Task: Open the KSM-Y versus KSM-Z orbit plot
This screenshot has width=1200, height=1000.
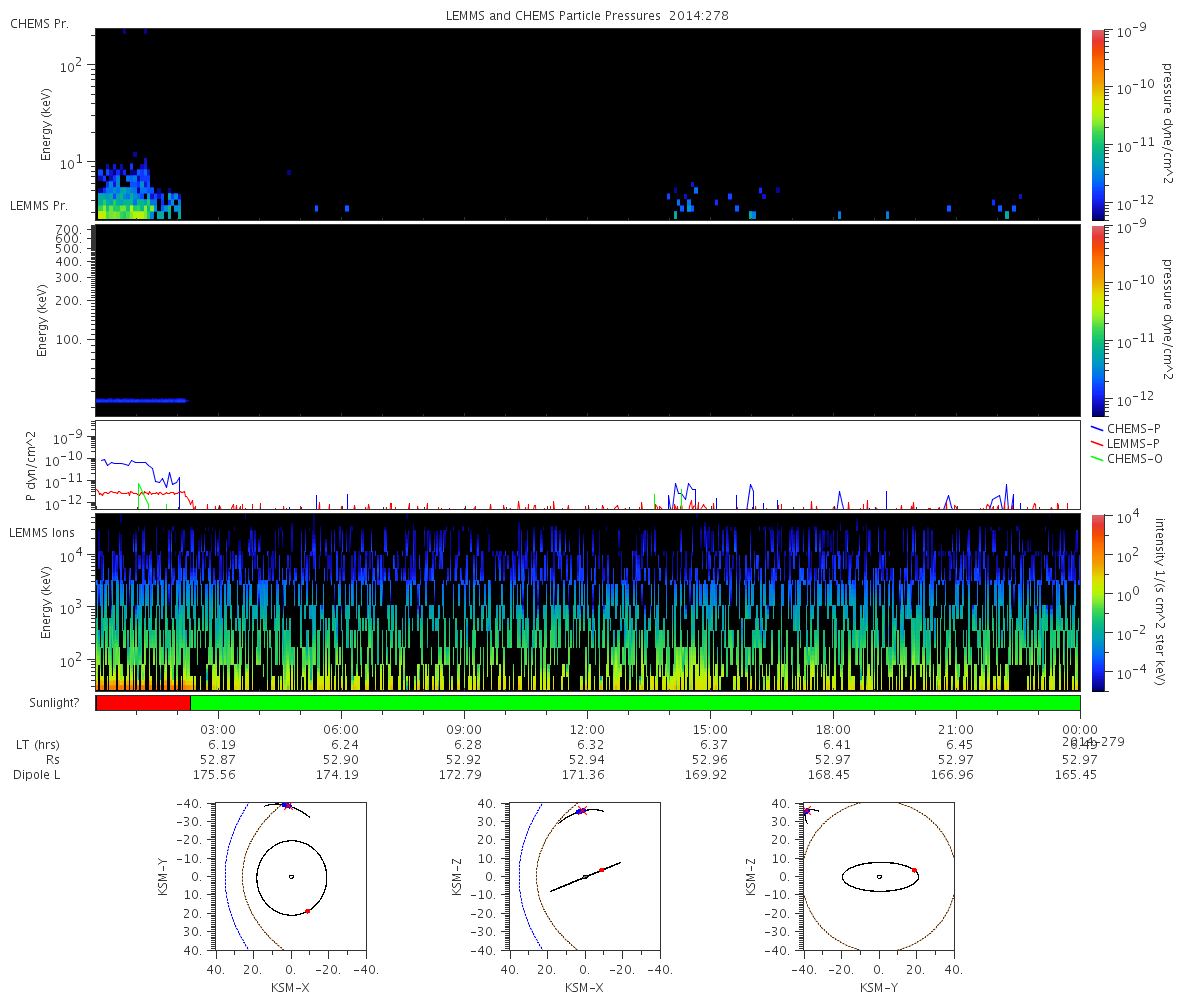Action: point(879,877)
